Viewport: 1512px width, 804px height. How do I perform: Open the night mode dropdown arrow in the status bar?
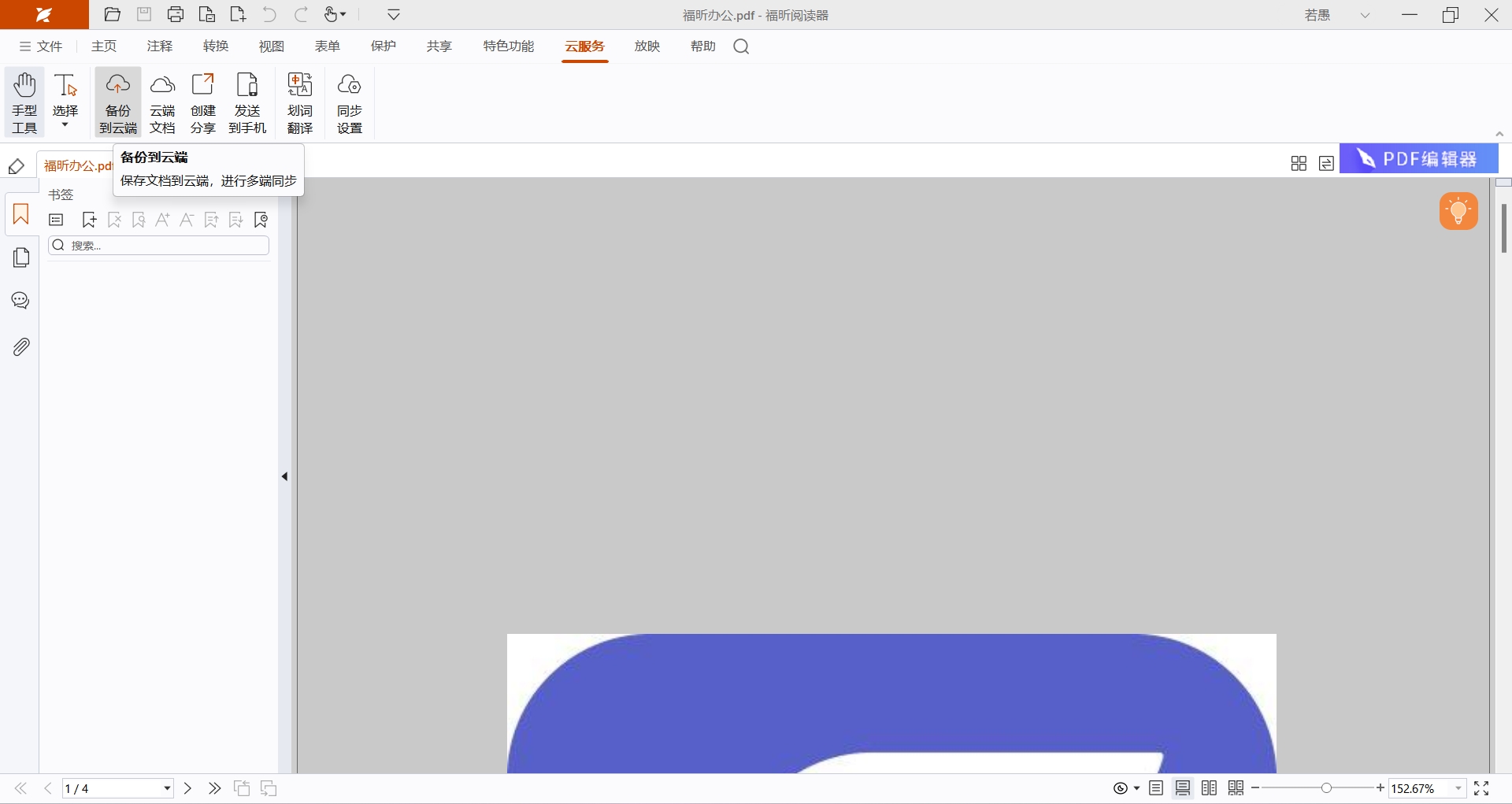[x=1136, y=788]
